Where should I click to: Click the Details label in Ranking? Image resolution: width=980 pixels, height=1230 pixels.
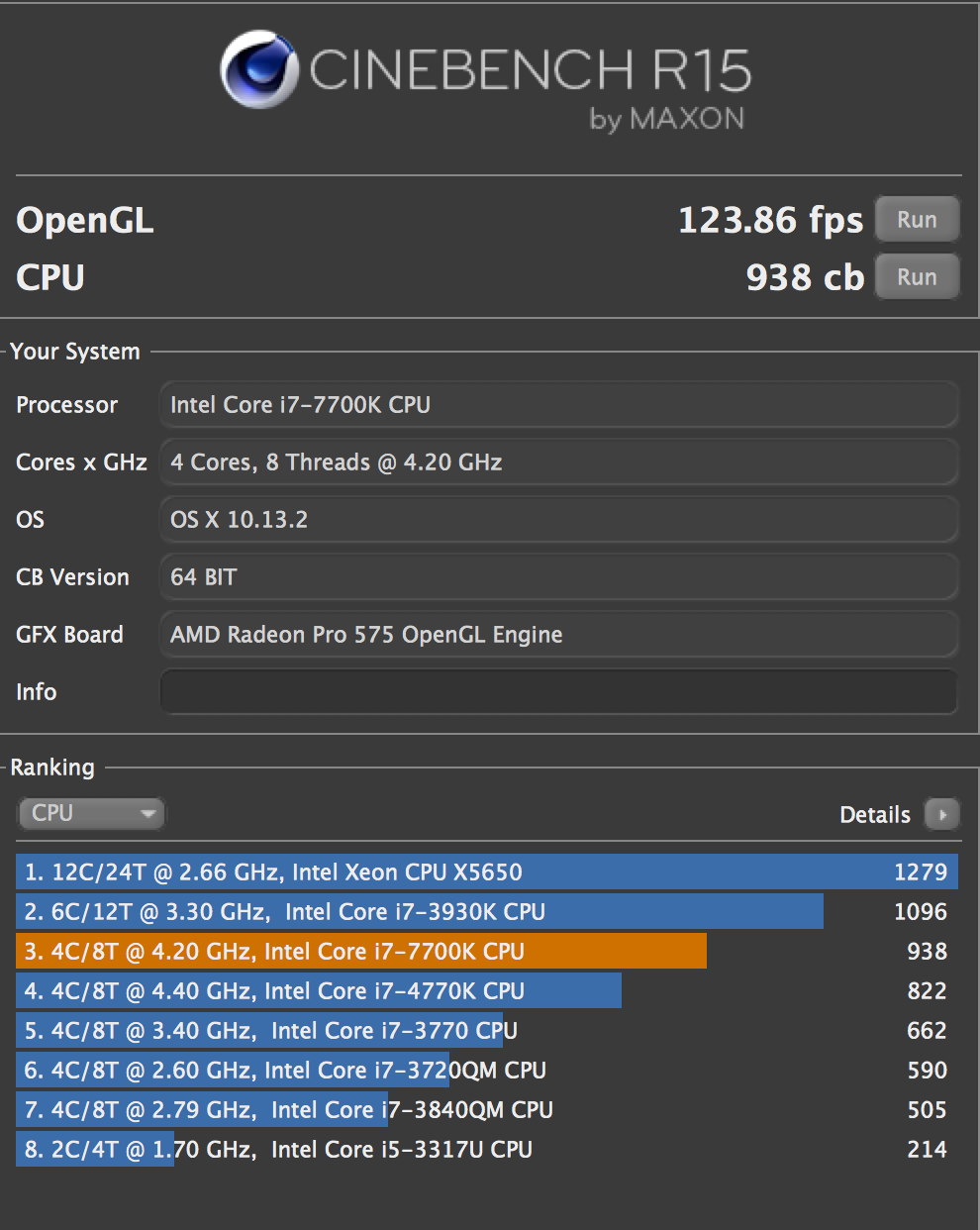pyautogui.click(x=874, y=815)
